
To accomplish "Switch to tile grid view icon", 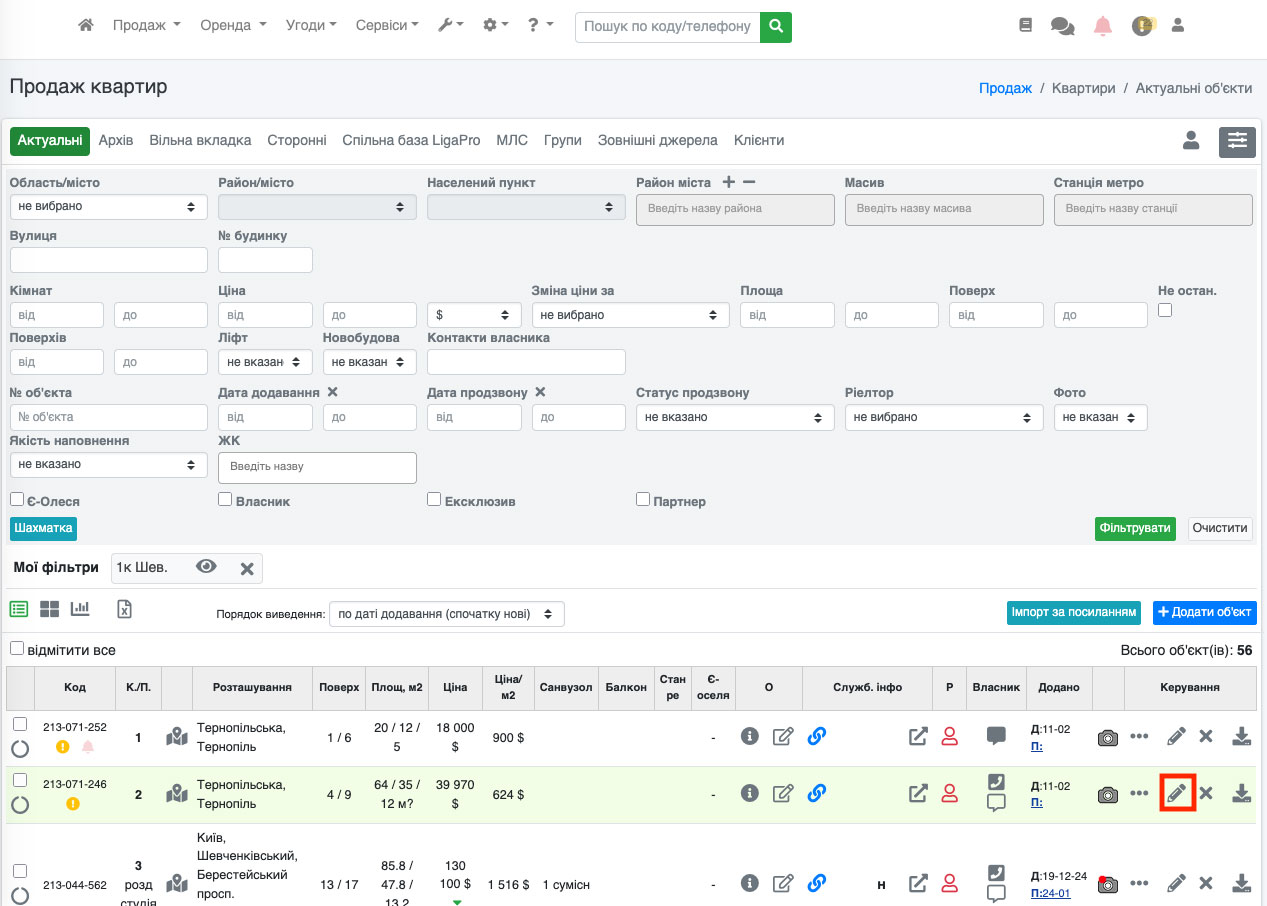I will (50, 609).
